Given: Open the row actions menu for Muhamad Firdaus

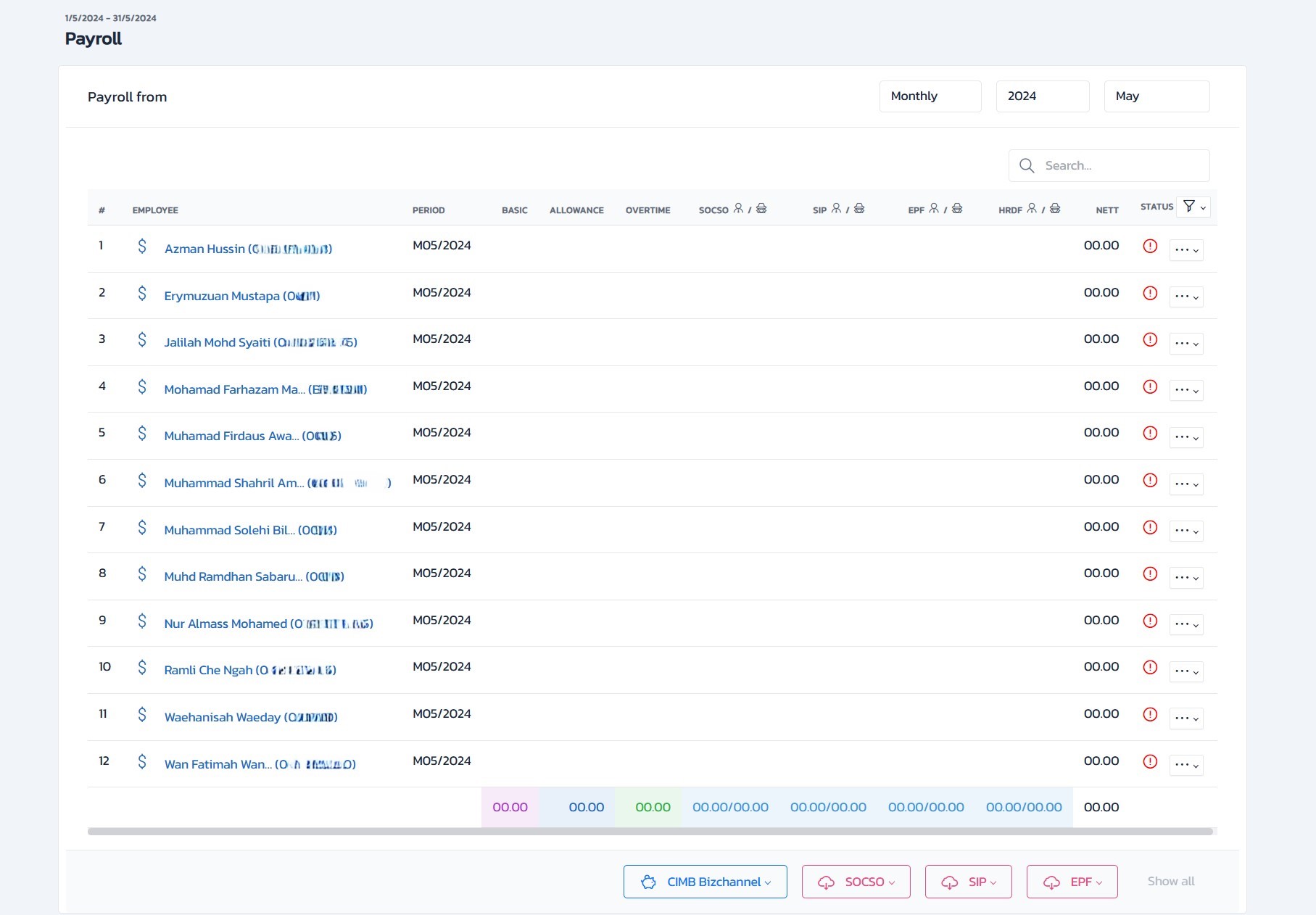Looking at the screenshot, I should click(1186, 437).
